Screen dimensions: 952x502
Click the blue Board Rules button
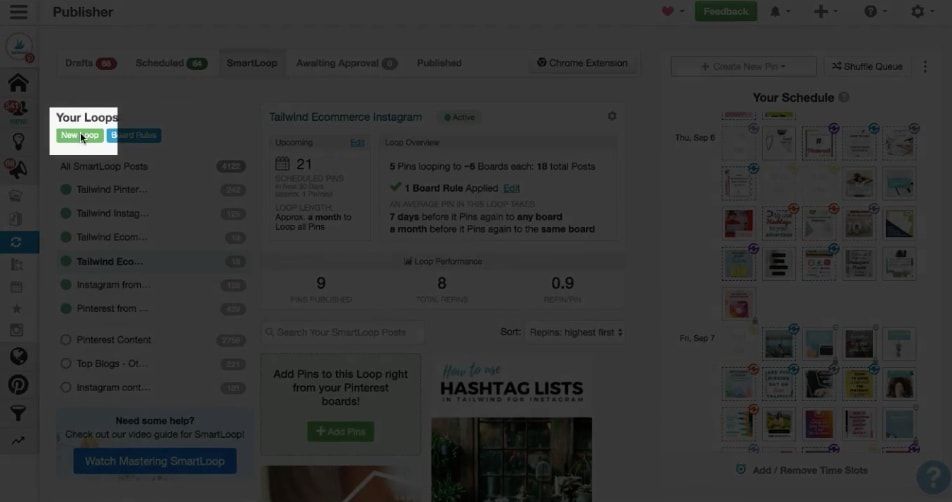click(x=134, y=135)
